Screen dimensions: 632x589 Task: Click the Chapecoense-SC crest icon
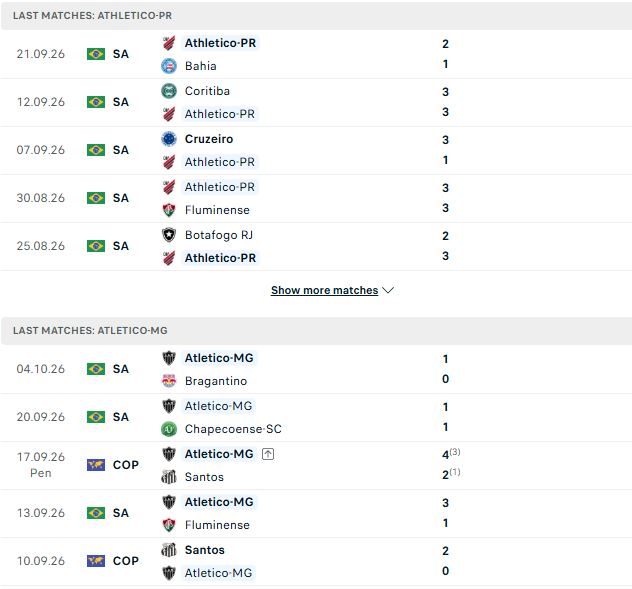[x=169, y=429]
